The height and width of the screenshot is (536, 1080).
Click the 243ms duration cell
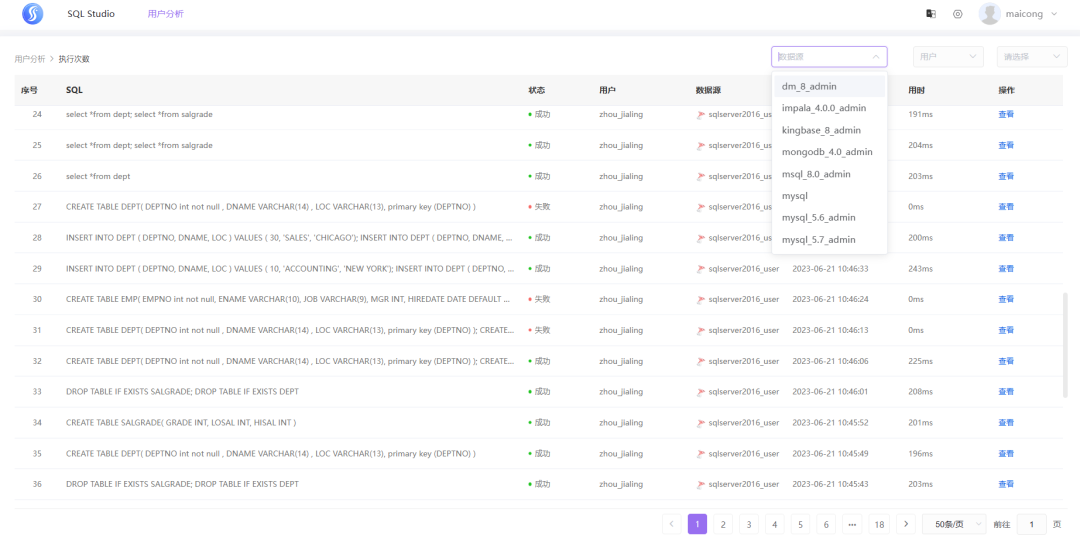pyautogui.click(x=920, y=269)
